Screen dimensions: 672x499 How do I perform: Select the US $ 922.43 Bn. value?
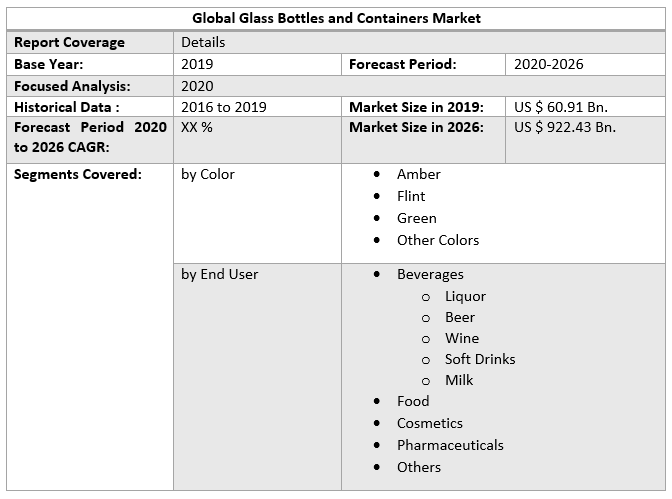click(x=565, y=128)
